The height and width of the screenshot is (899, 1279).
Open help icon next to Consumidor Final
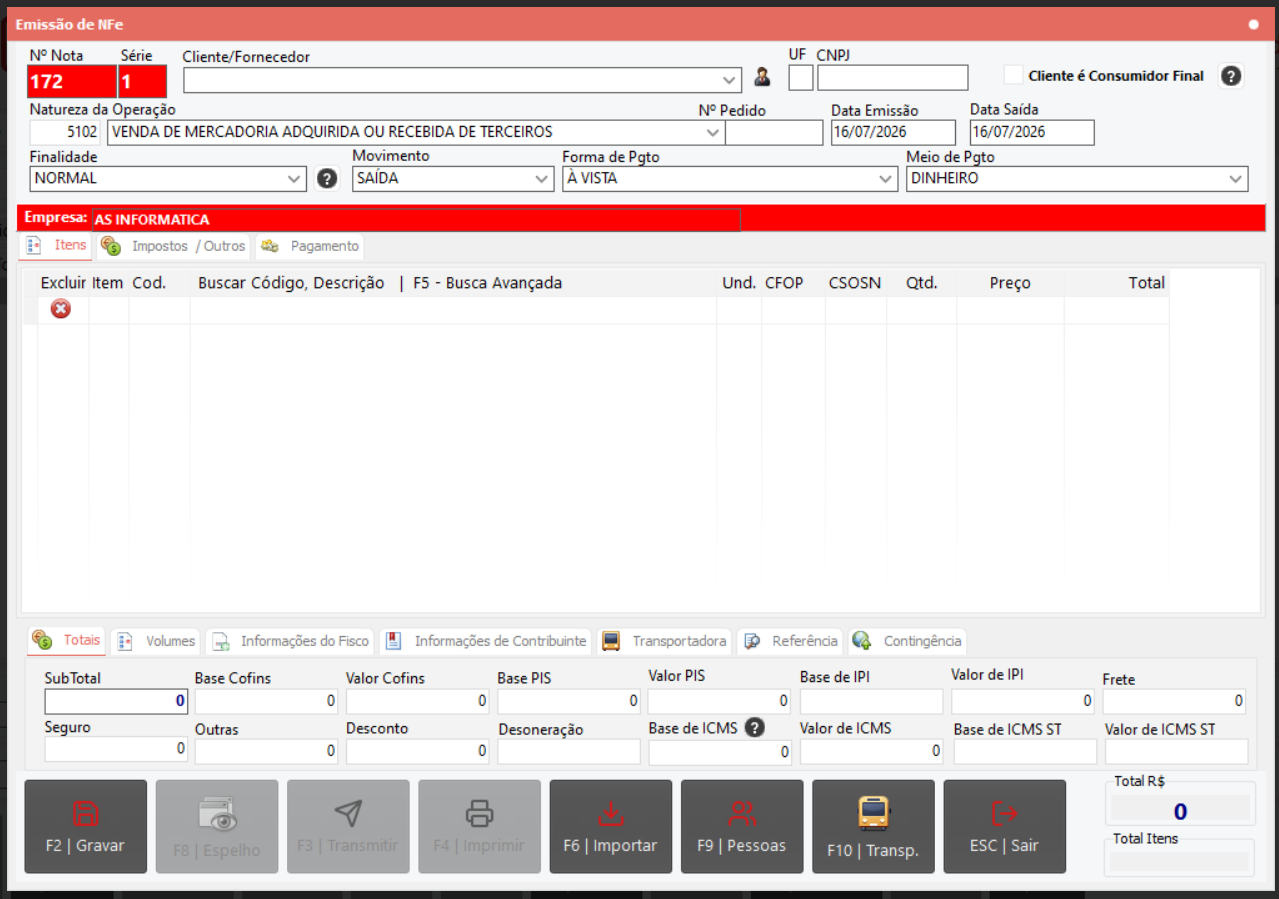[1231, 76]
